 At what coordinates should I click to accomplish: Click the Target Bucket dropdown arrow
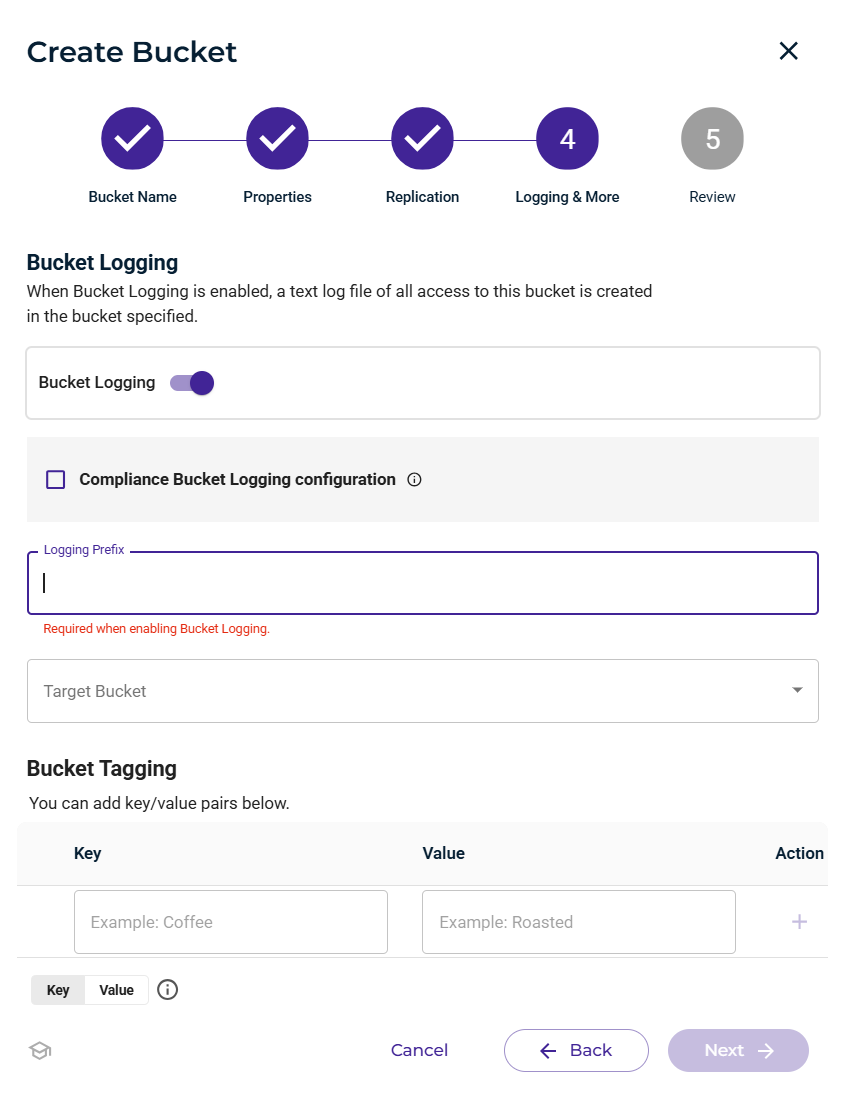coord(797,690)
